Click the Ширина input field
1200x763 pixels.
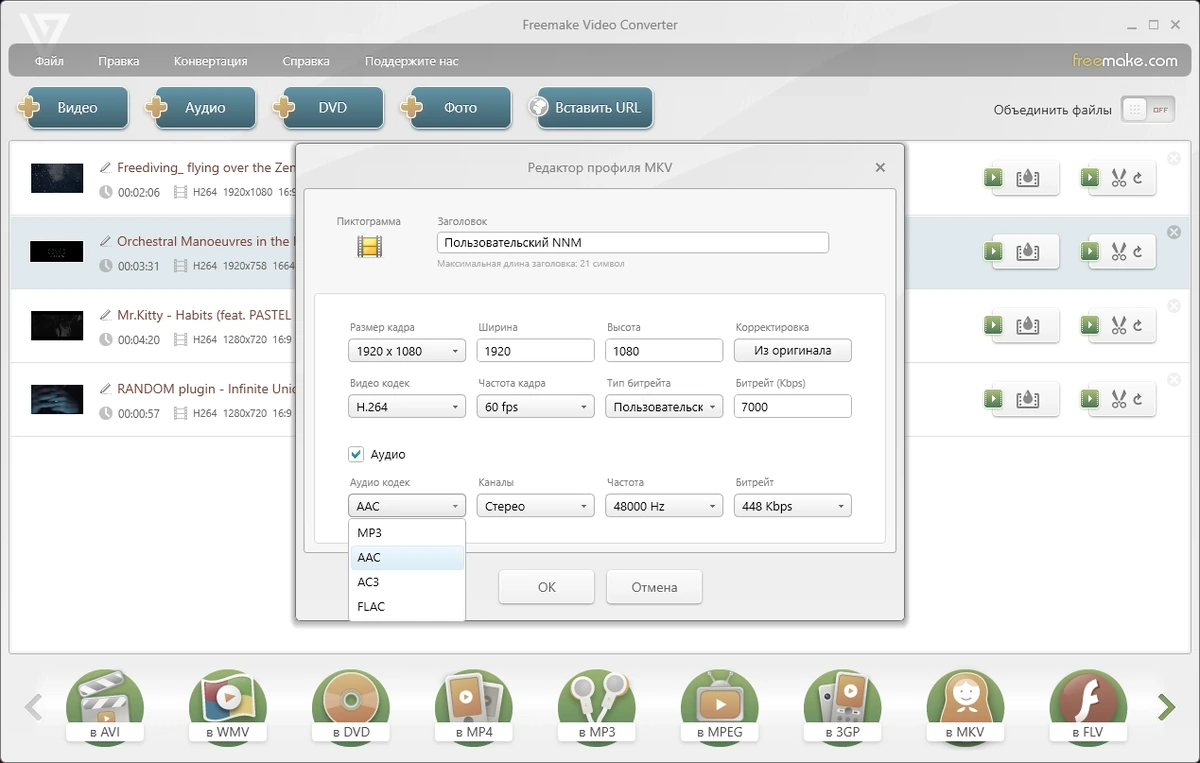(536, 351)
